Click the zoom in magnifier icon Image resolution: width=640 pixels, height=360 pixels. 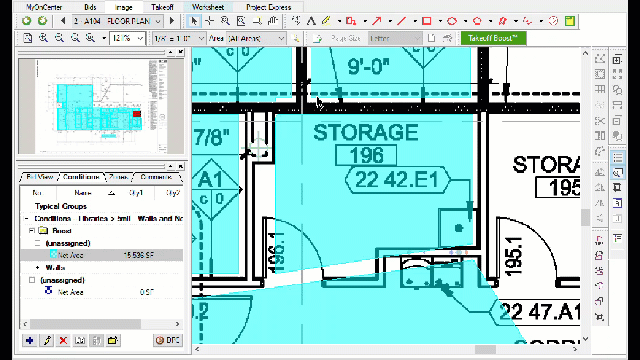pyautogui.click(x=43, y=38)
